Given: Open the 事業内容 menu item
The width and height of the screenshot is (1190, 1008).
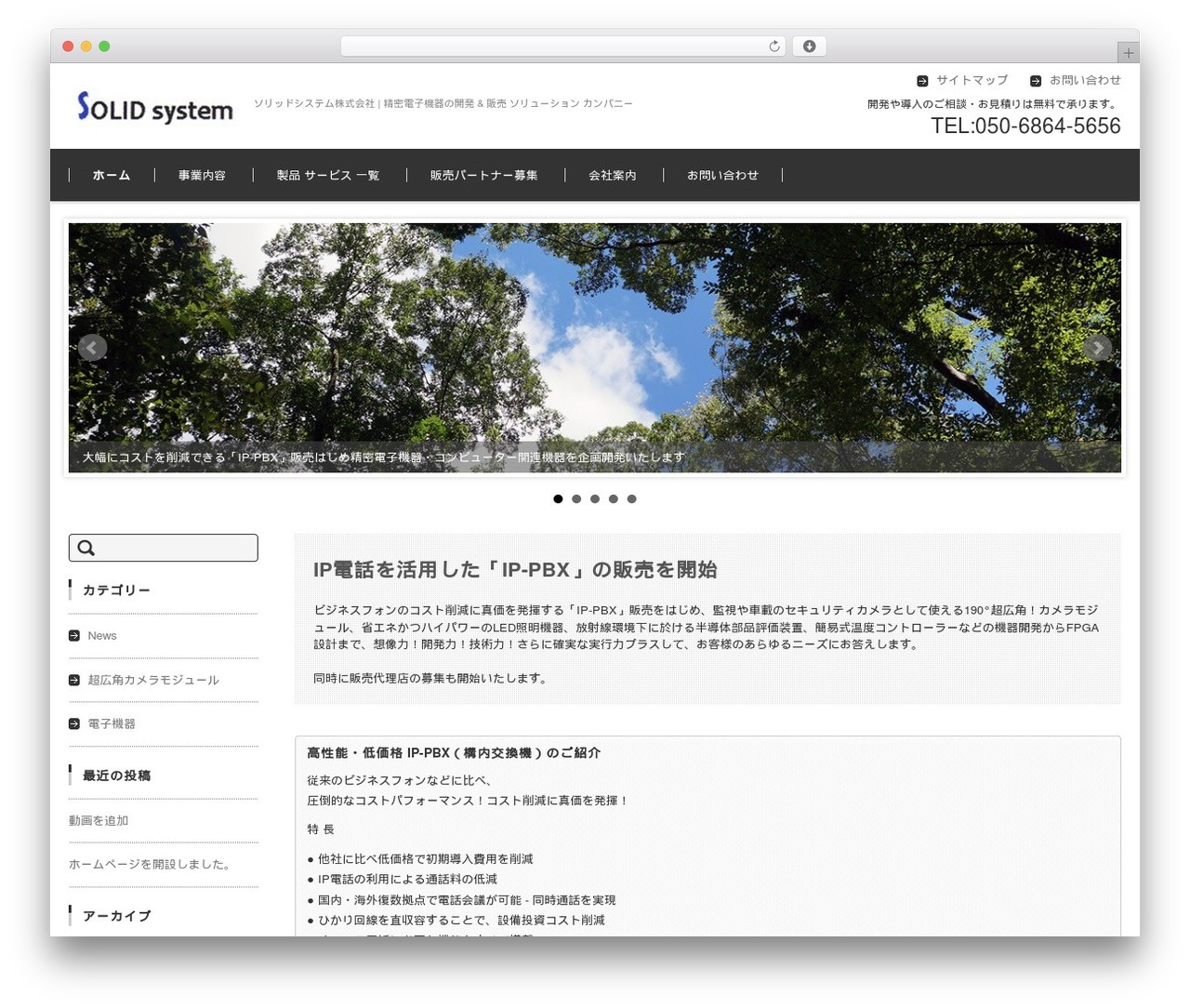Looking at the screenshot, I should point(202,175).
